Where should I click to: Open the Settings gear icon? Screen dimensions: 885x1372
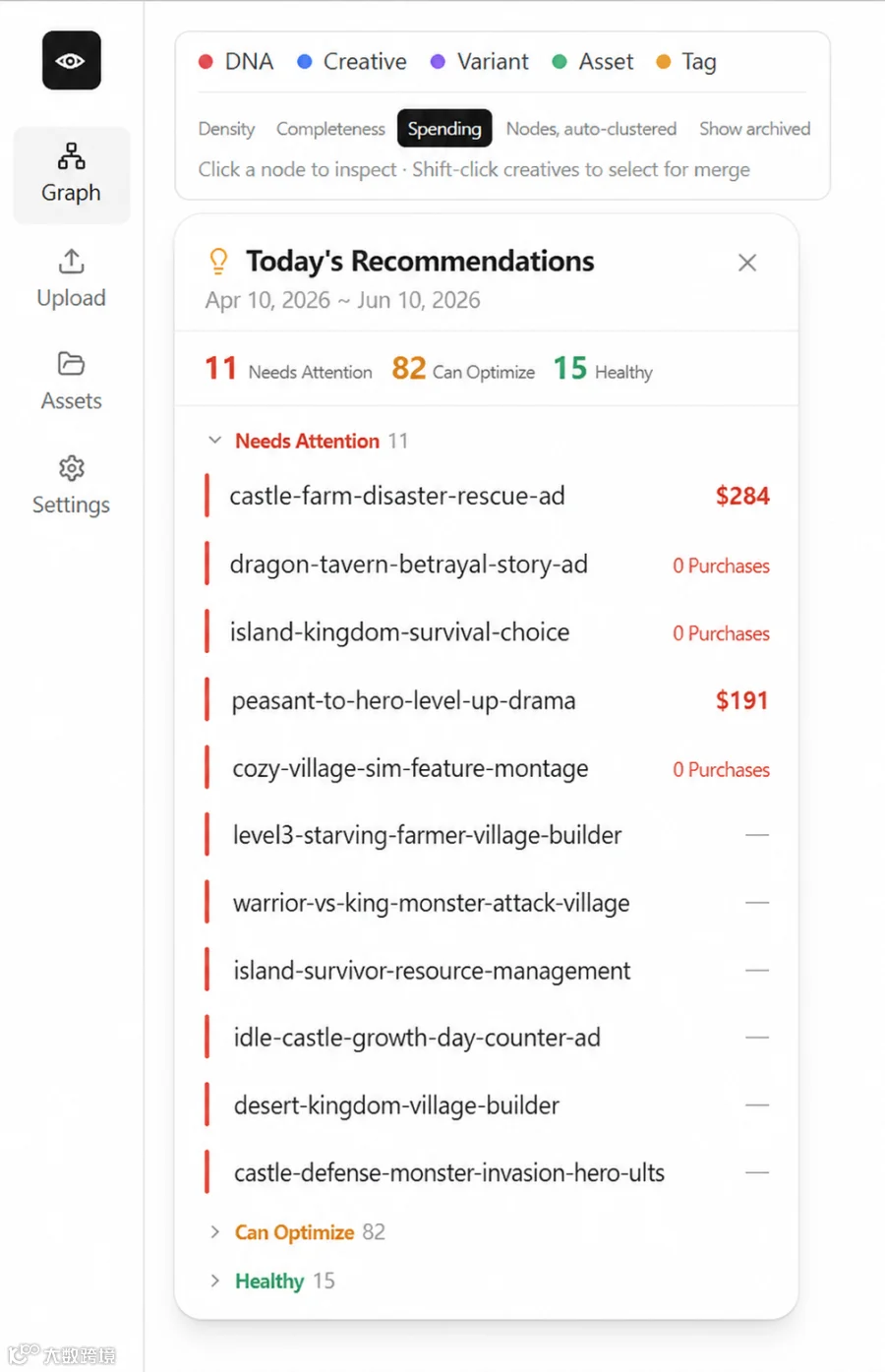pyautogui.click(x=71, y=468)
